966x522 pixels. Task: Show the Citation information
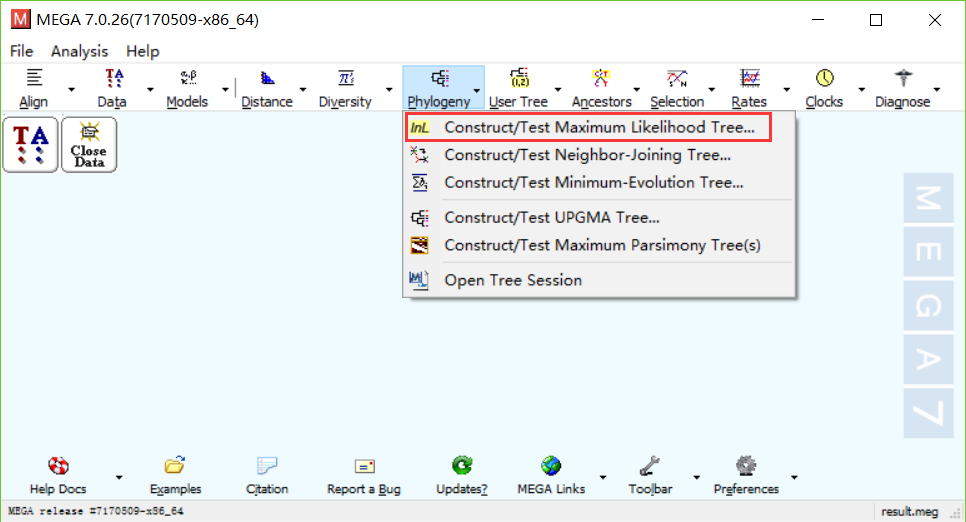pyautogui.click(x=267, y=476)
